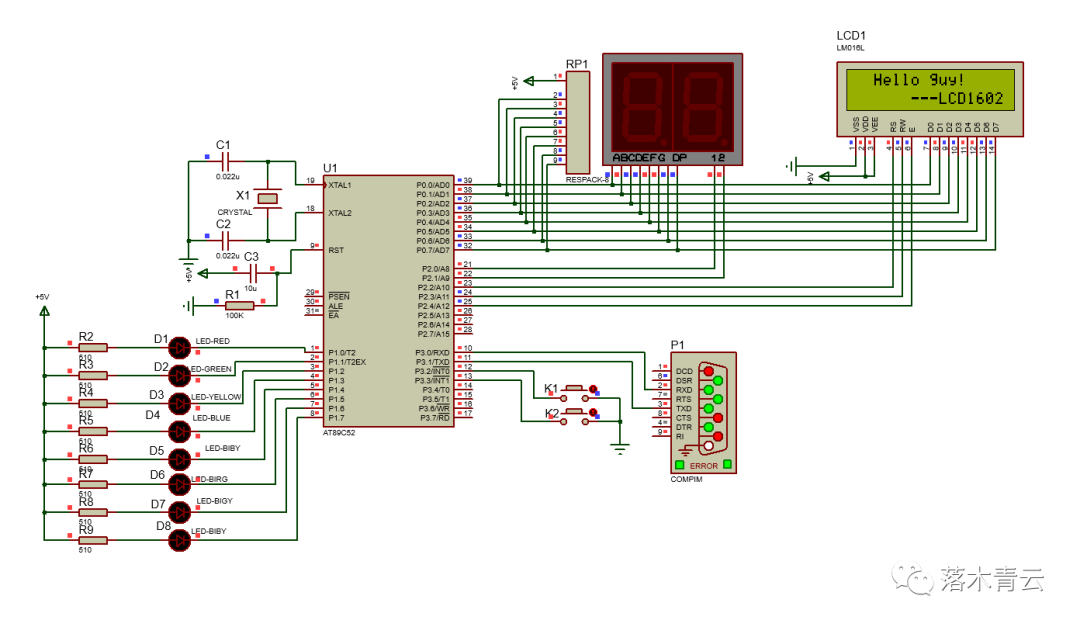Select the D4 blue LED symbol
This screenshot has width=1080, height=627.
click(180, 431)
